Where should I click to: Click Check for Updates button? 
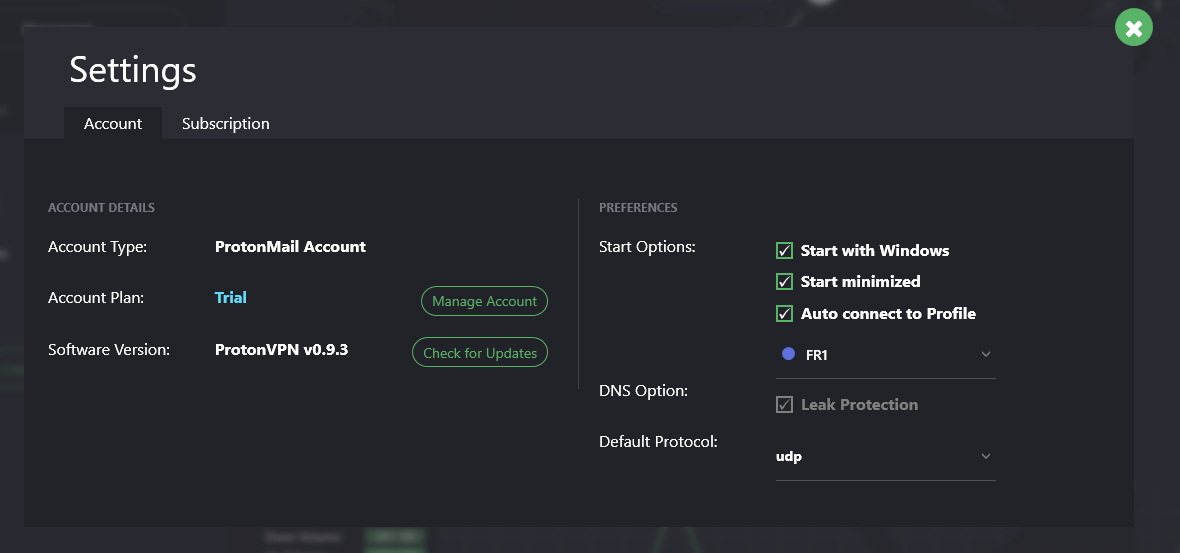(479, 352)
